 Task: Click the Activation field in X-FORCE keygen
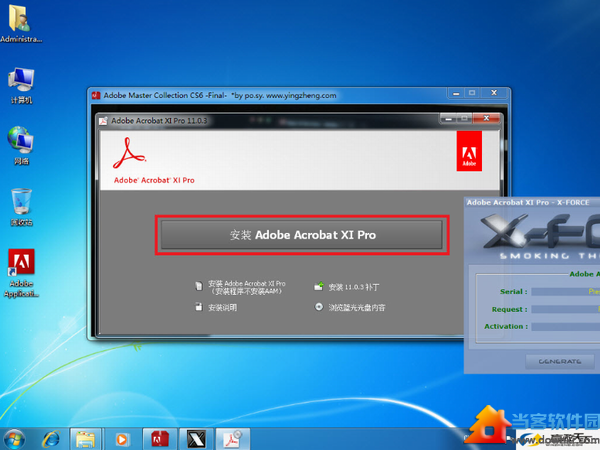point(566,326)
